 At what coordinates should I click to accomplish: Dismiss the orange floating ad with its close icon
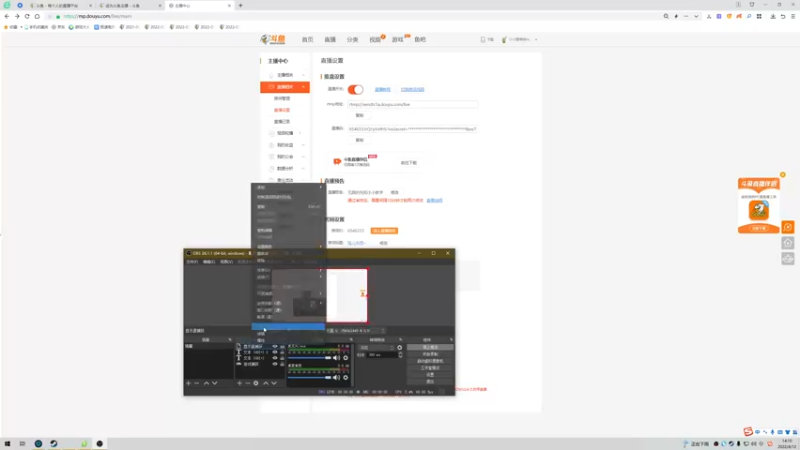coord(783,175)
